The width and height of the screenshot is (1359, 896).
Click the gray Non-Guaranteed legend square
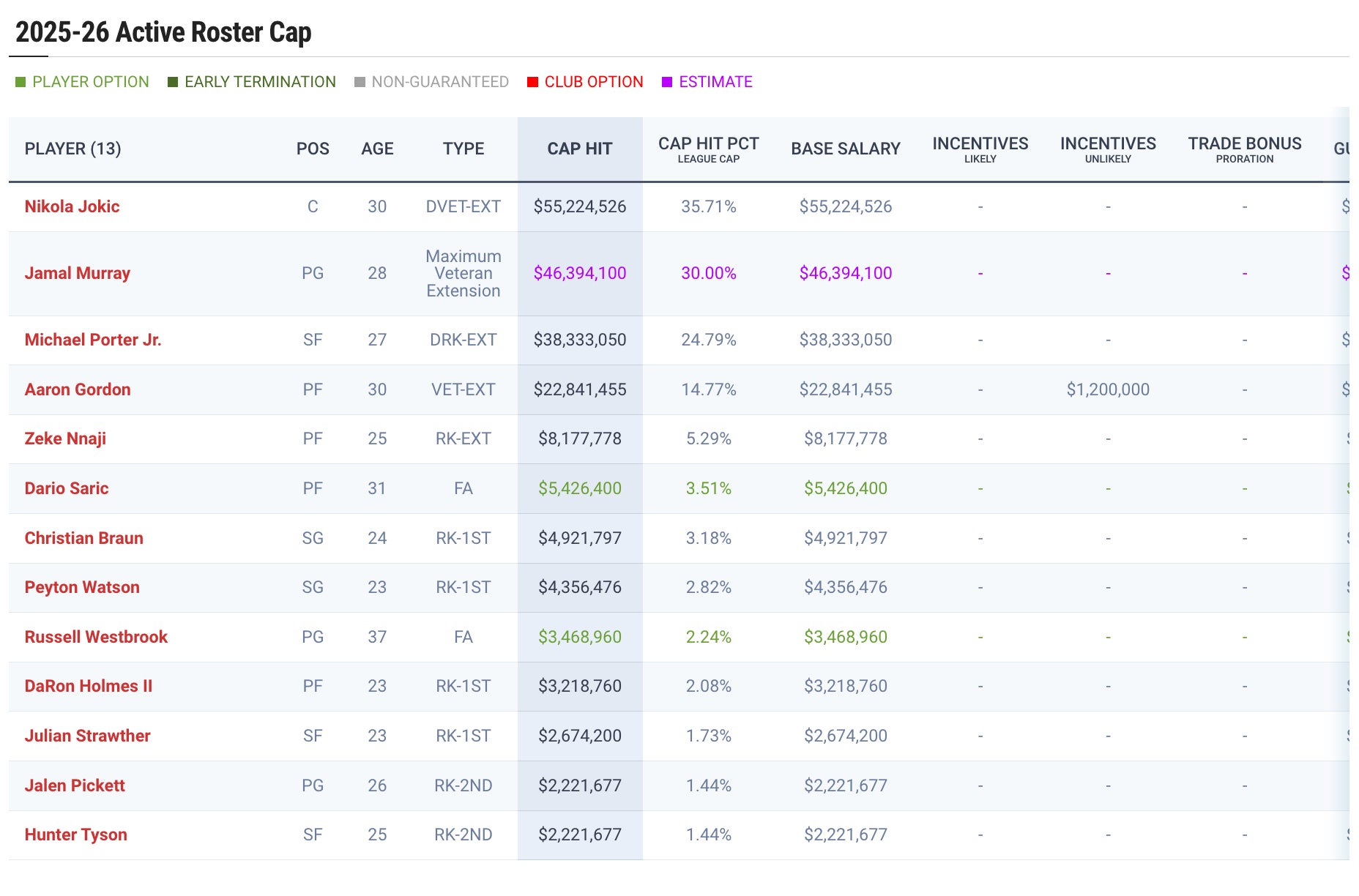[360, 82]
